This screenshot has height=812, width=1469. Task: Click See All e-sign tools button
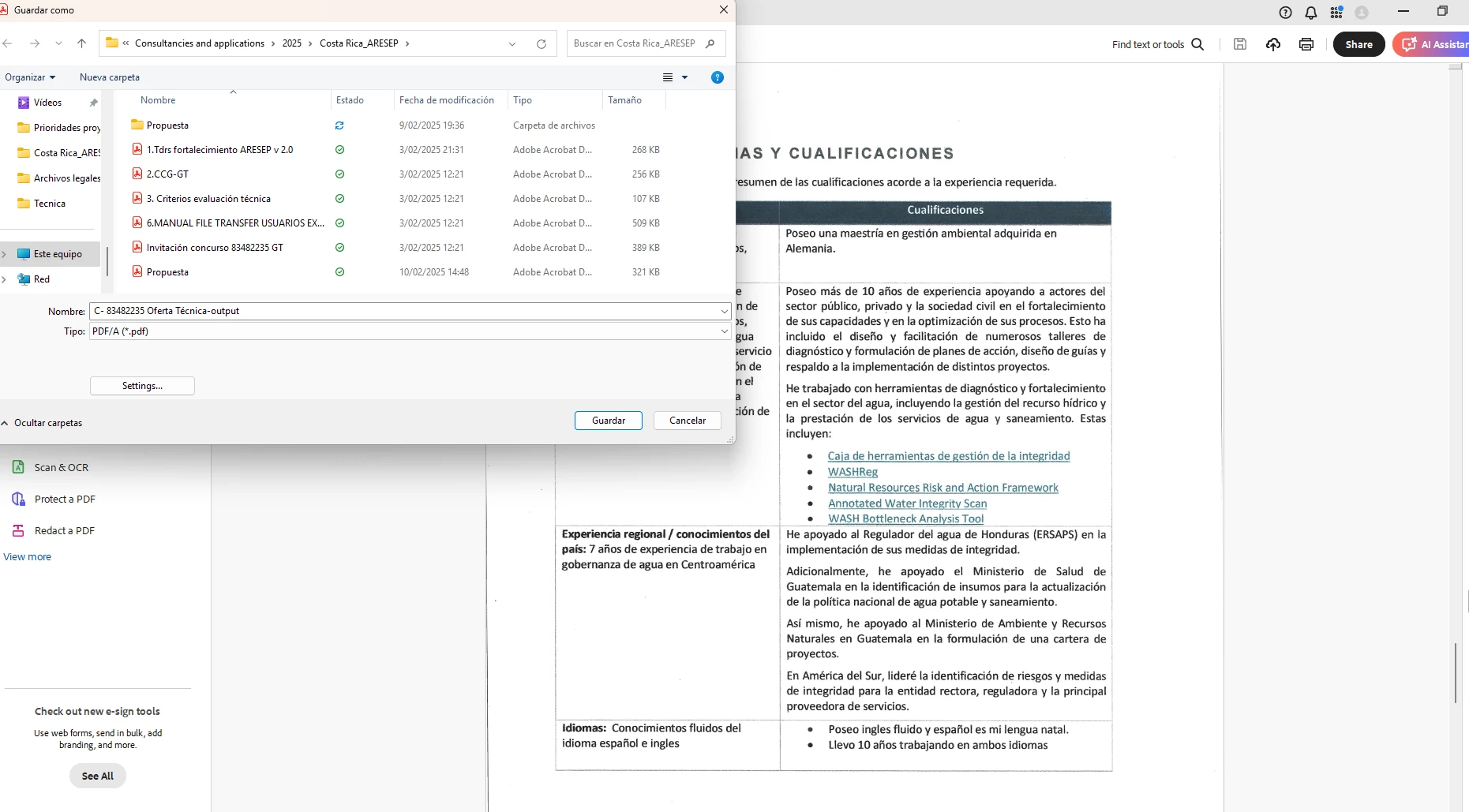click(x=98, y=776)
